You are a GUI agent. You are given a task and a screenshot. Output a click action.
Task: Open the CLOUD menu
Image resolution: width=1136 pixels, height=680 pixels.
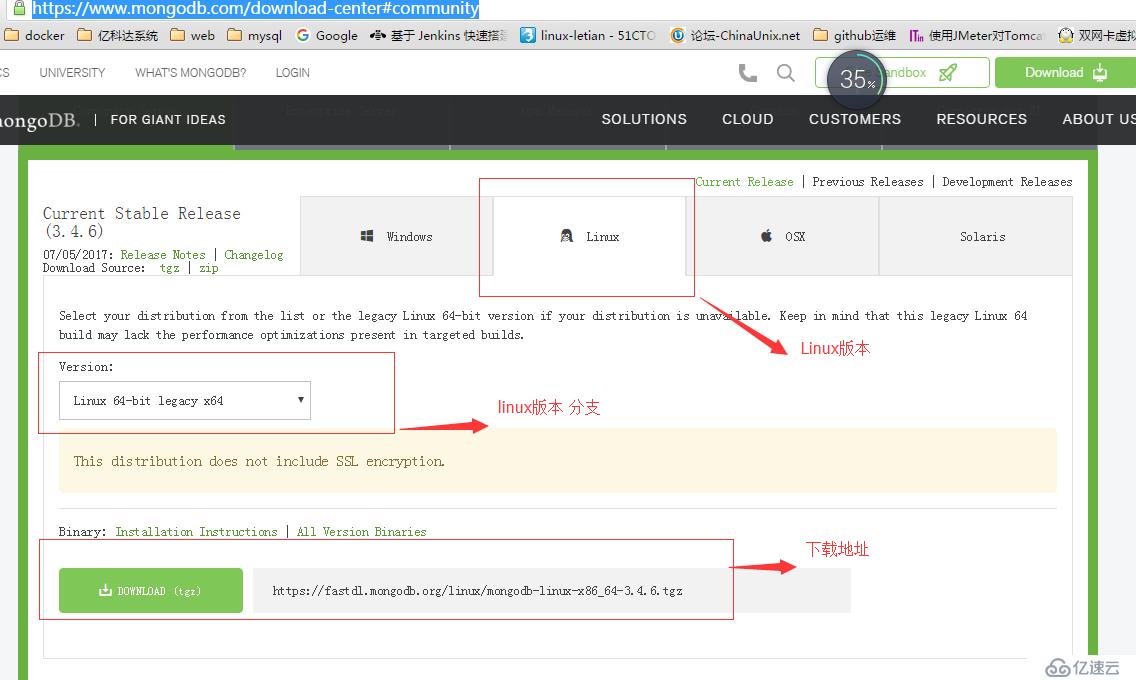click(x=748, y=119)
